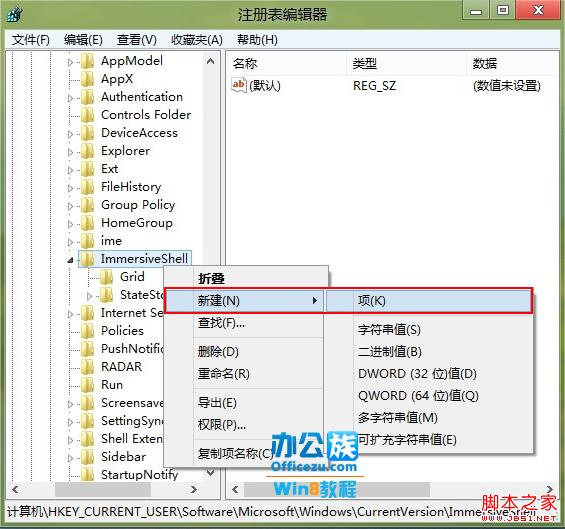Expand the FileHistory key

pyautogui.click(x=71, y=188)
